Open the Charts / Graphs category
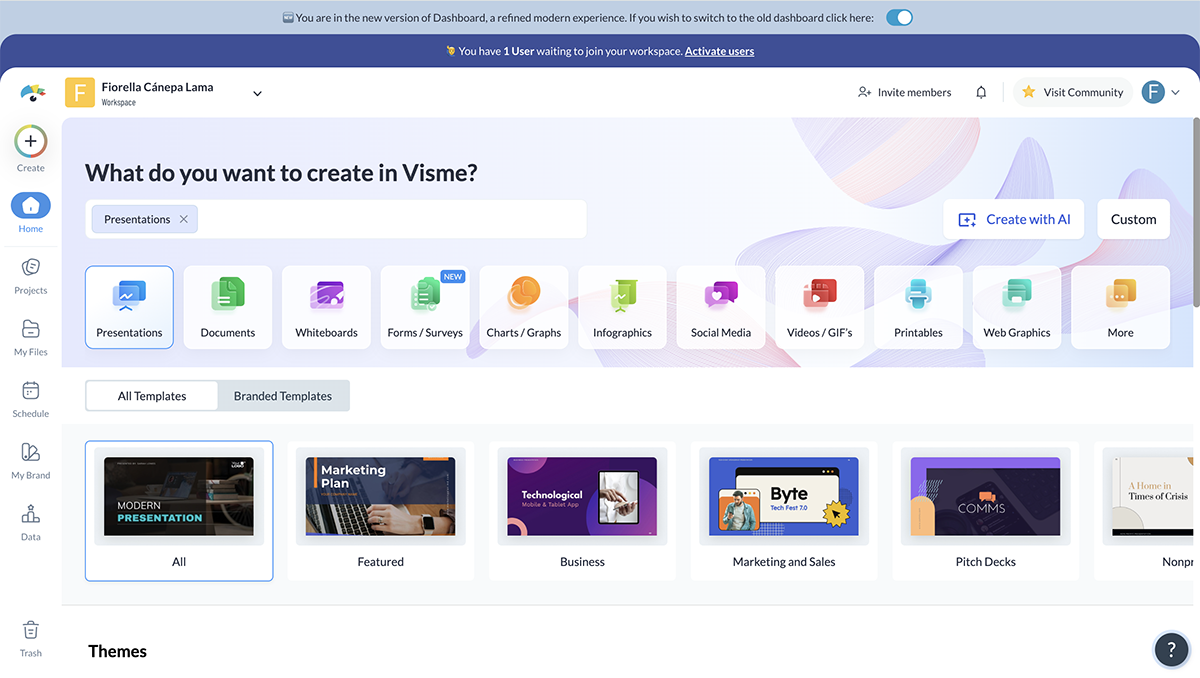Image resolution: width=1200 pixels, height=678 pixels. (523, 307)
